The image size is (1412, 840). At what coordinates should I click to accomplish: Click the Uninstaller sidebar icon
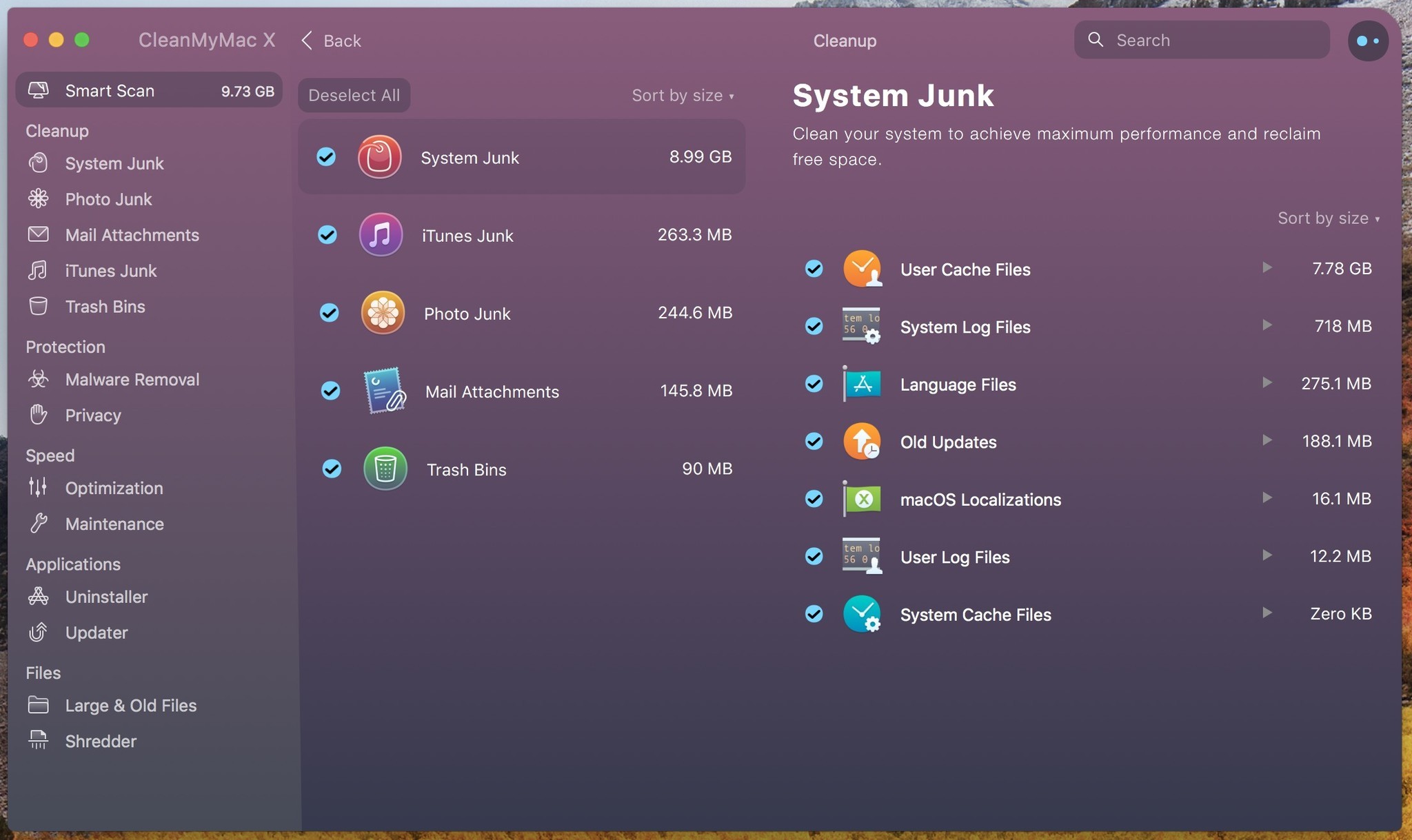39,596
